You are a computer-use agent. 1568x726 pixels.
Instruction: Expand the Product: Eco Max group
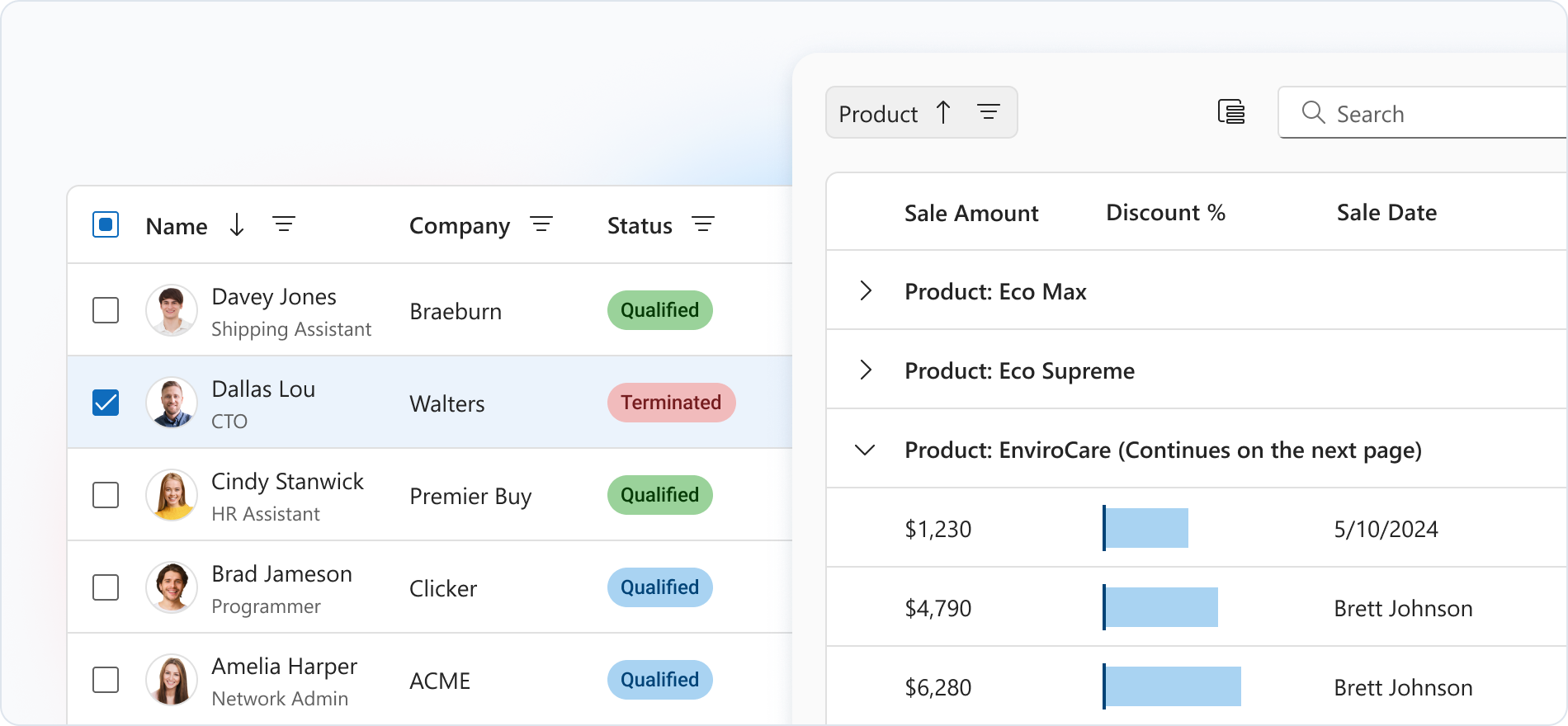tap(866, 290)
